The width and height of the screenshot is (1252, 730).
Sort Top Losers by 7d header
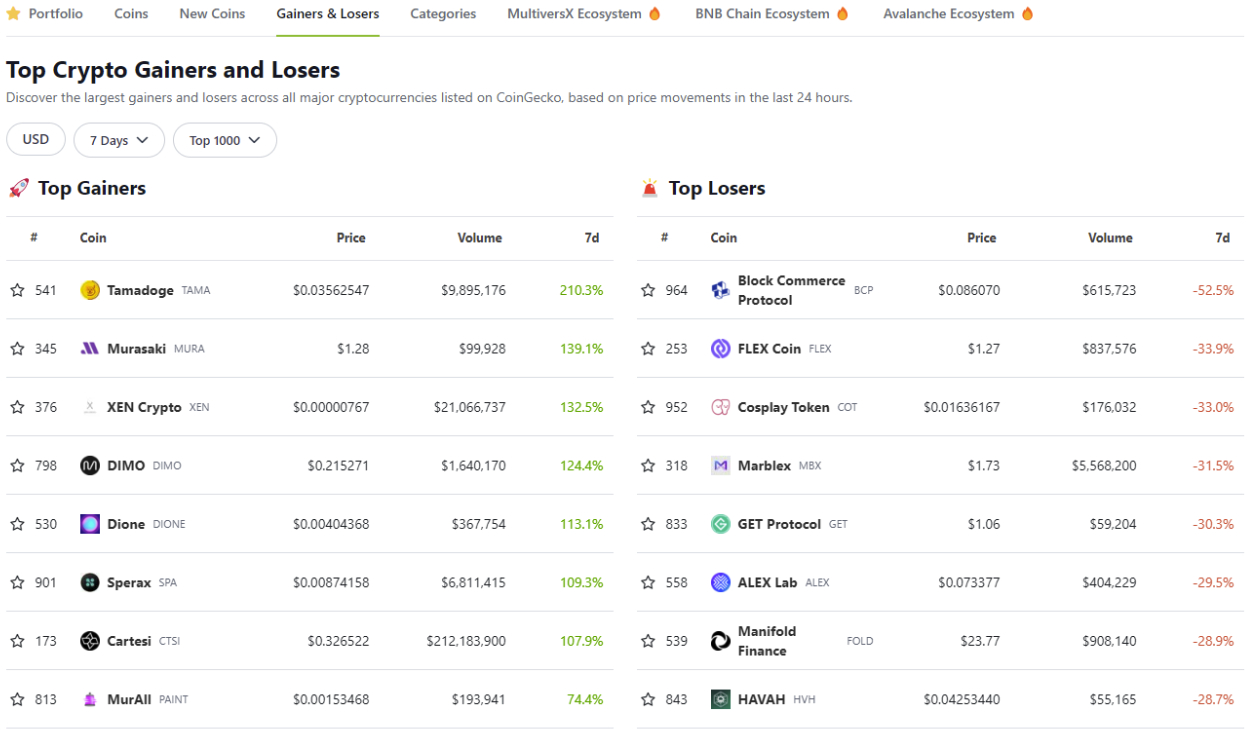(1222, 238)
